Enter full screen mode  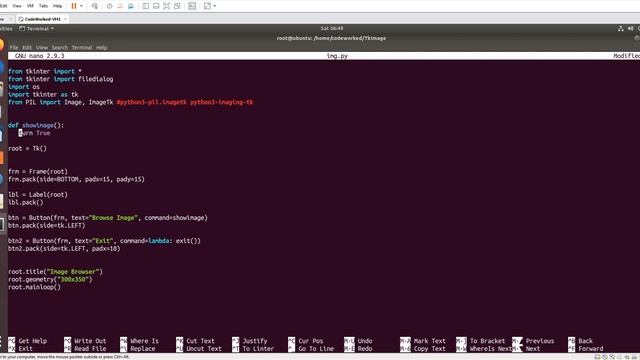(167, 6)
